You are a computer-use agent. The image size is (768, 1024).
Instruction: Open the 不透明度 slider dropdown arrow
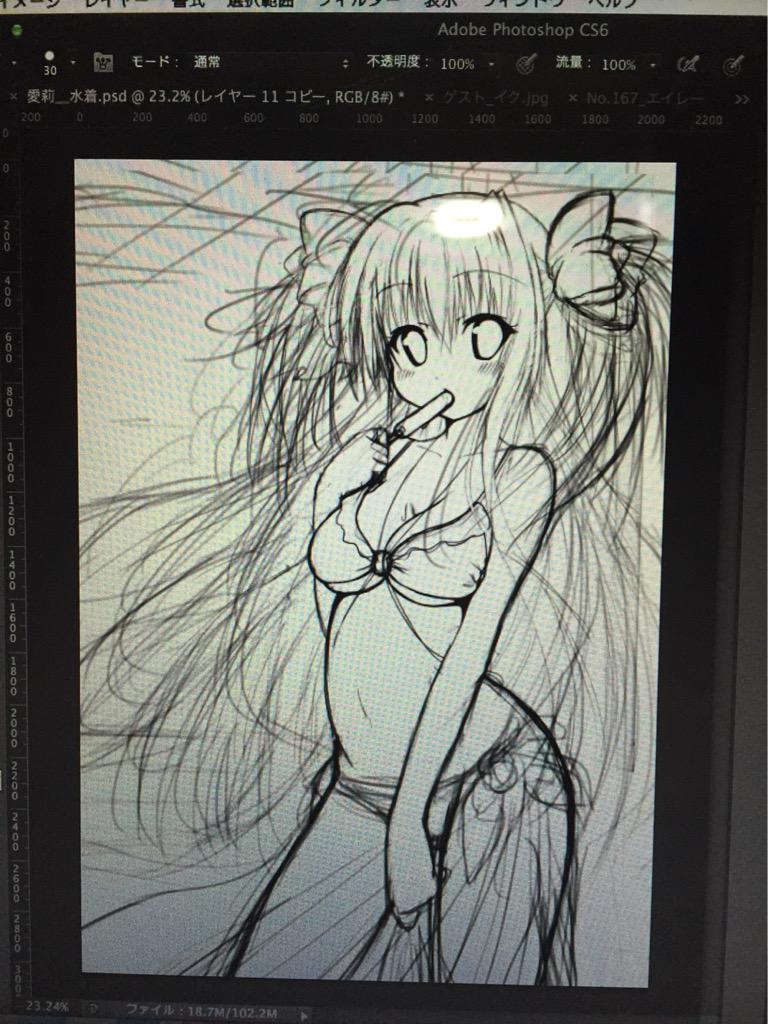491,64
